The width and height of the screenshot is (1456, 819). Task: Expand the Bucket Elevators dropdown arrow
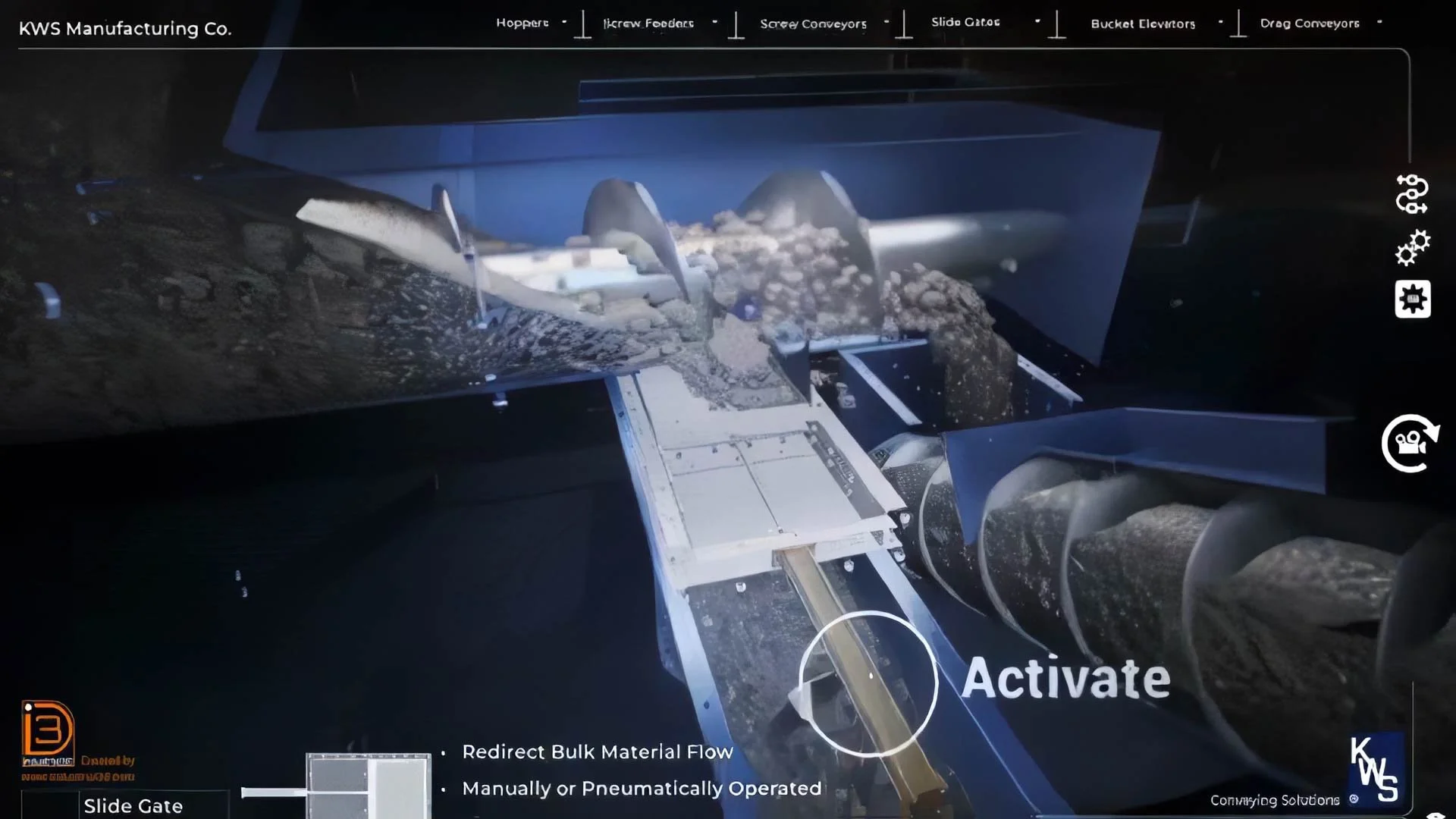(x=1220, y=22)
